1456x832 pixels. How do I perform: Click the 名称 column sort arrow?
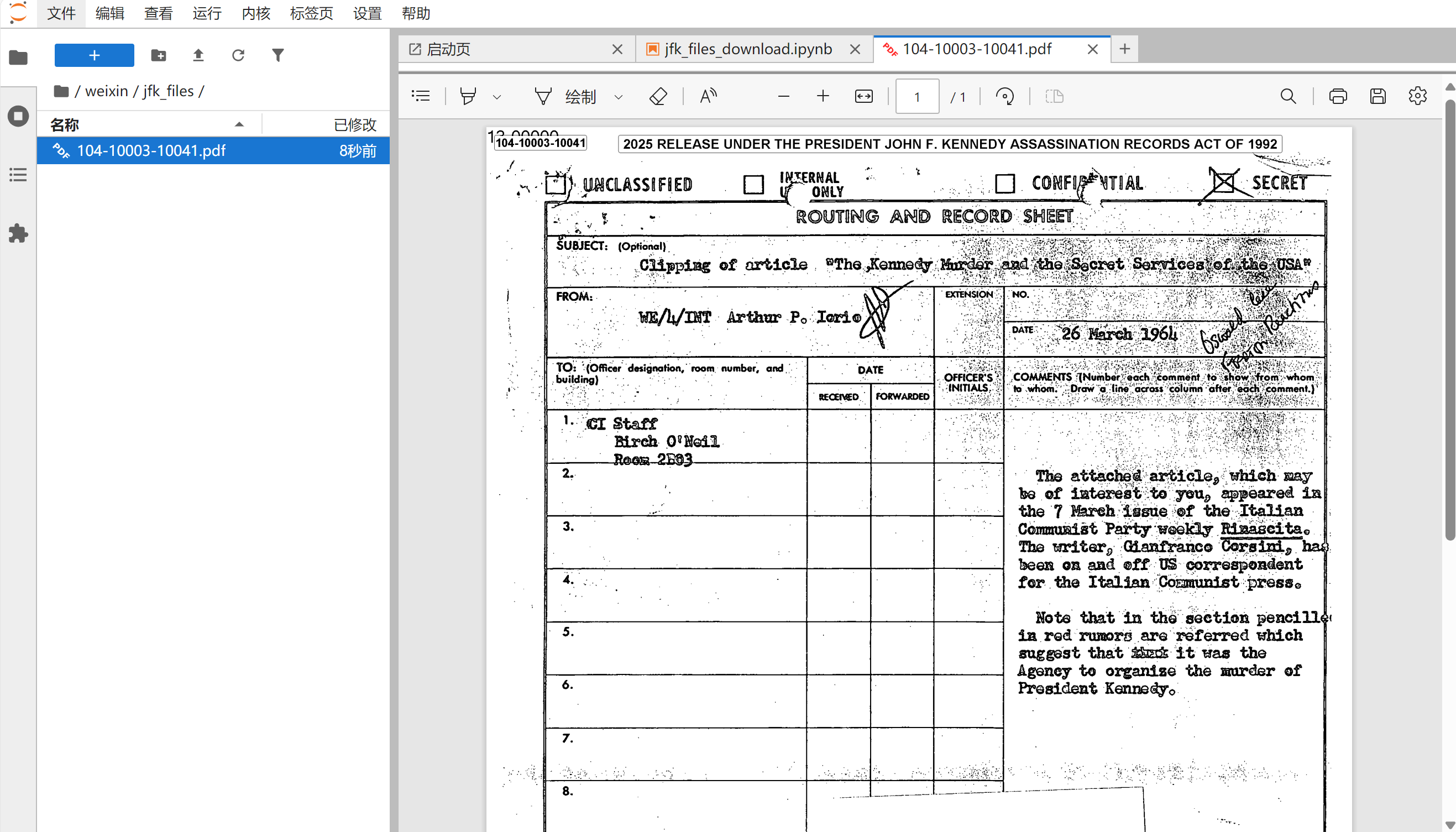pyautogui.click(x=239, y=124)
